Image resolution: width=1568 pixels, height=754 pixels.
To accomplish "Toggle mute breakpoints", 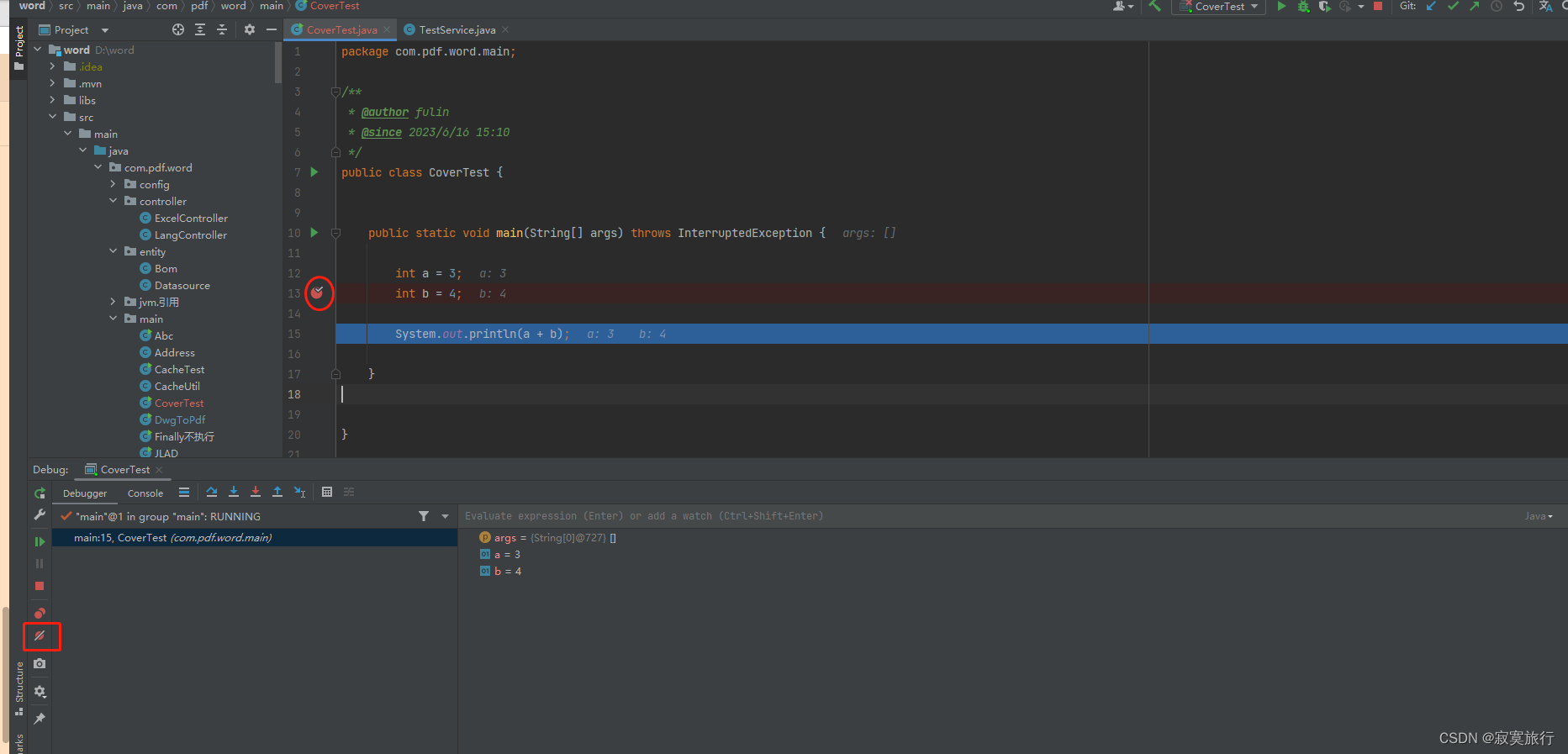I will pyautogui.click(x=40, y=636).
